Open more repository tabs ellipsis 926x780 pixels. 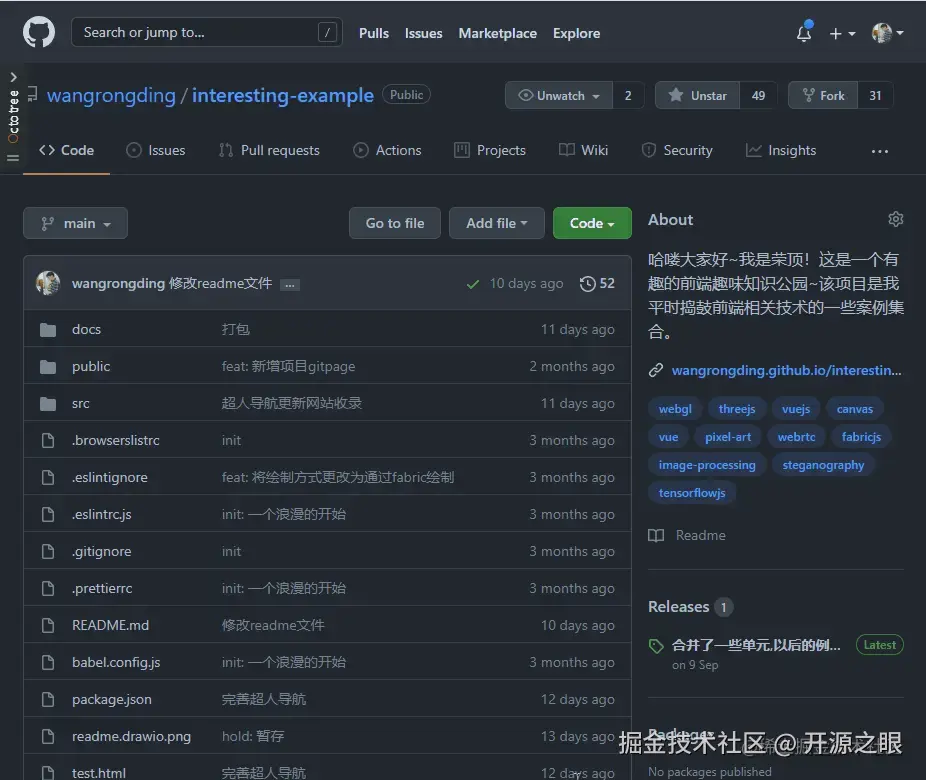click(880, 151)
